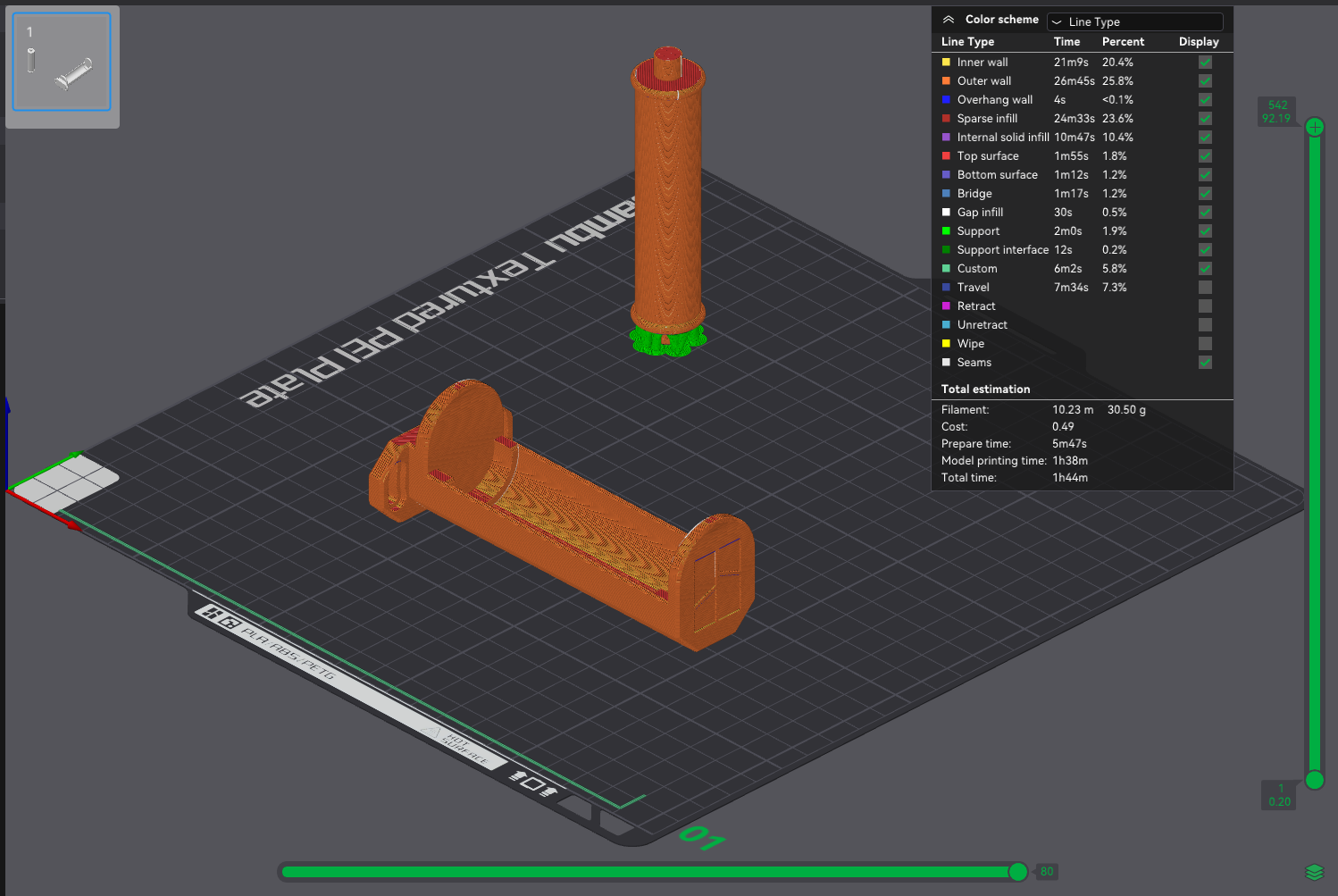
Task: Toggle Seams display checkbox
Action: [x=1205, y=363]
